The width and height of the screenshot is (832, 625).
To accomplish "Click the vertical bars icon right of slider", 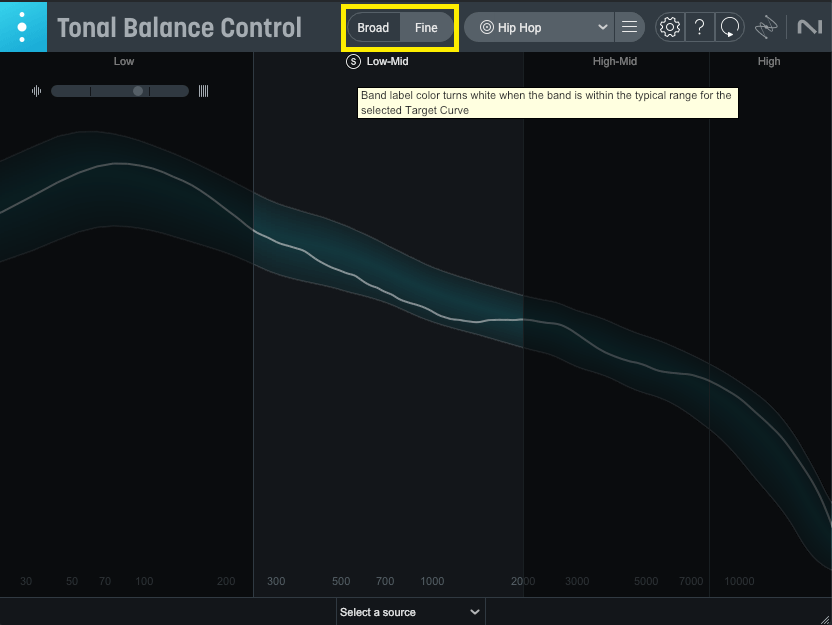I will [203, 91].
